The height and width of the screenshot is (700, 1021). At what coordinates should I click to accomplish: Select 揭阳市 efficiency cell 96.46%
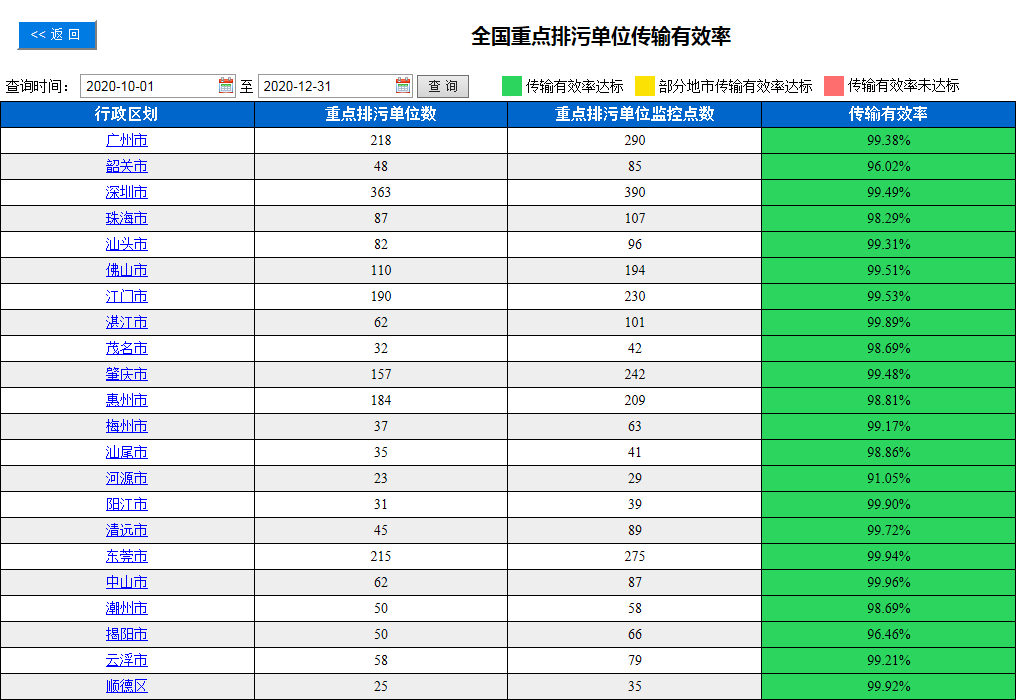click(x=888, y=635)
